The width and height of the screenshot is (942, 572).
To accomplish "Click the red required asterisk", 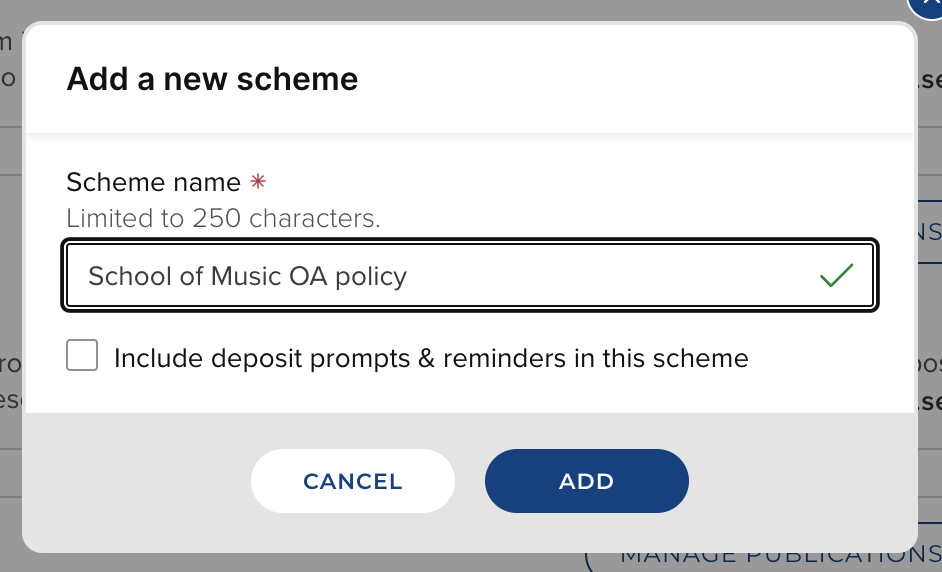I will 258,183.
